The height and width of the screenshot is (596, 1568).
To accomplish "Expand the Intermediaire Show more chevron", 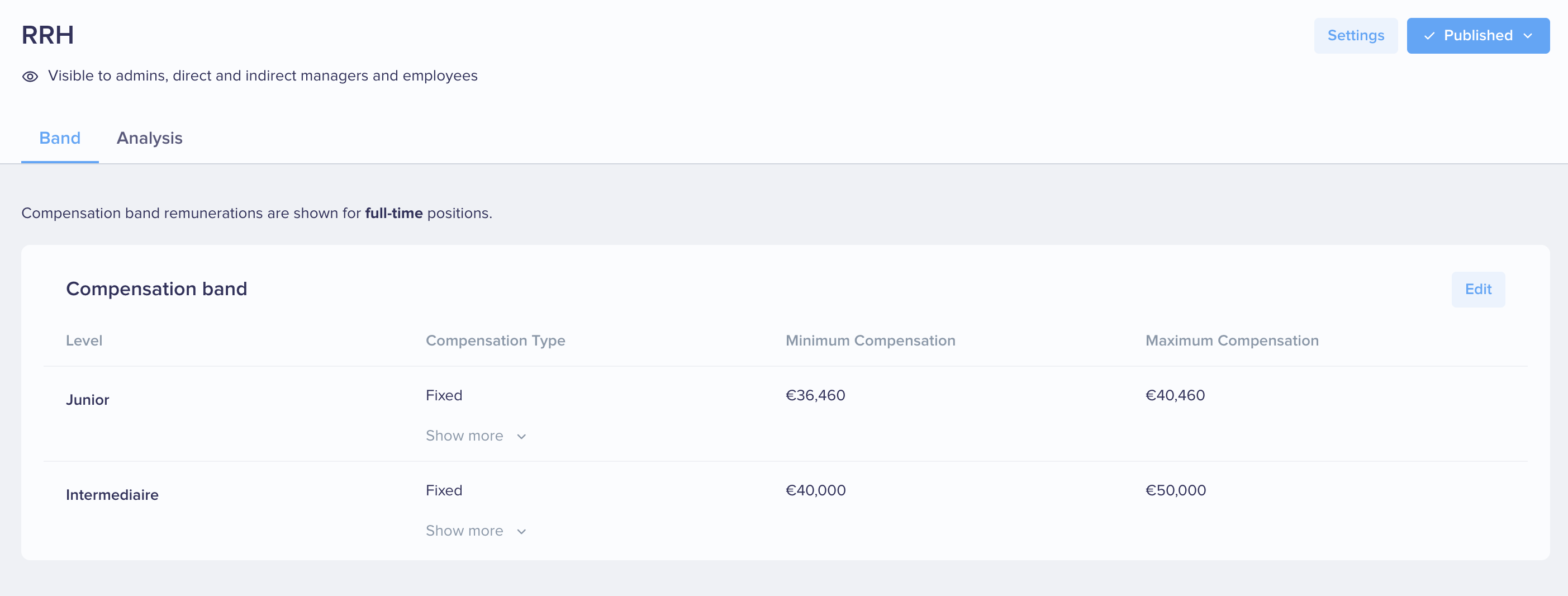I will tap(521, 532).
